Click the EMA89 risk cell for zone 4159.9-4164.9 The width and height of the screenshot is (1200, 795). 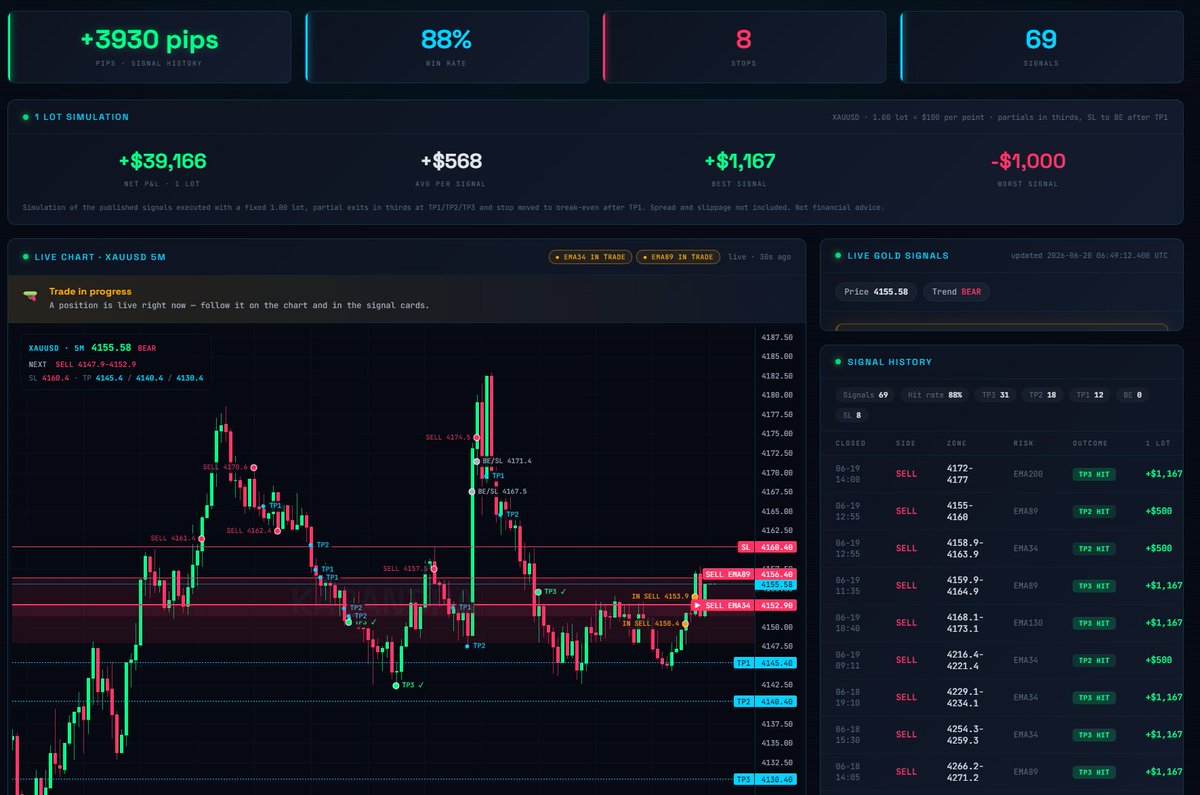(1027, 586)
